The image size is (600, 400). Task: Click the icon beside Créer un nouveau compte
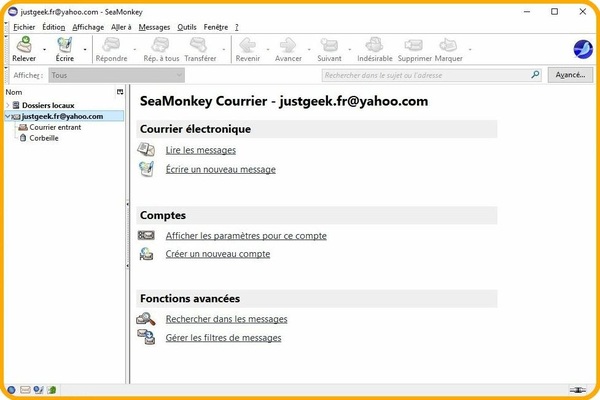tap(146, 254)
